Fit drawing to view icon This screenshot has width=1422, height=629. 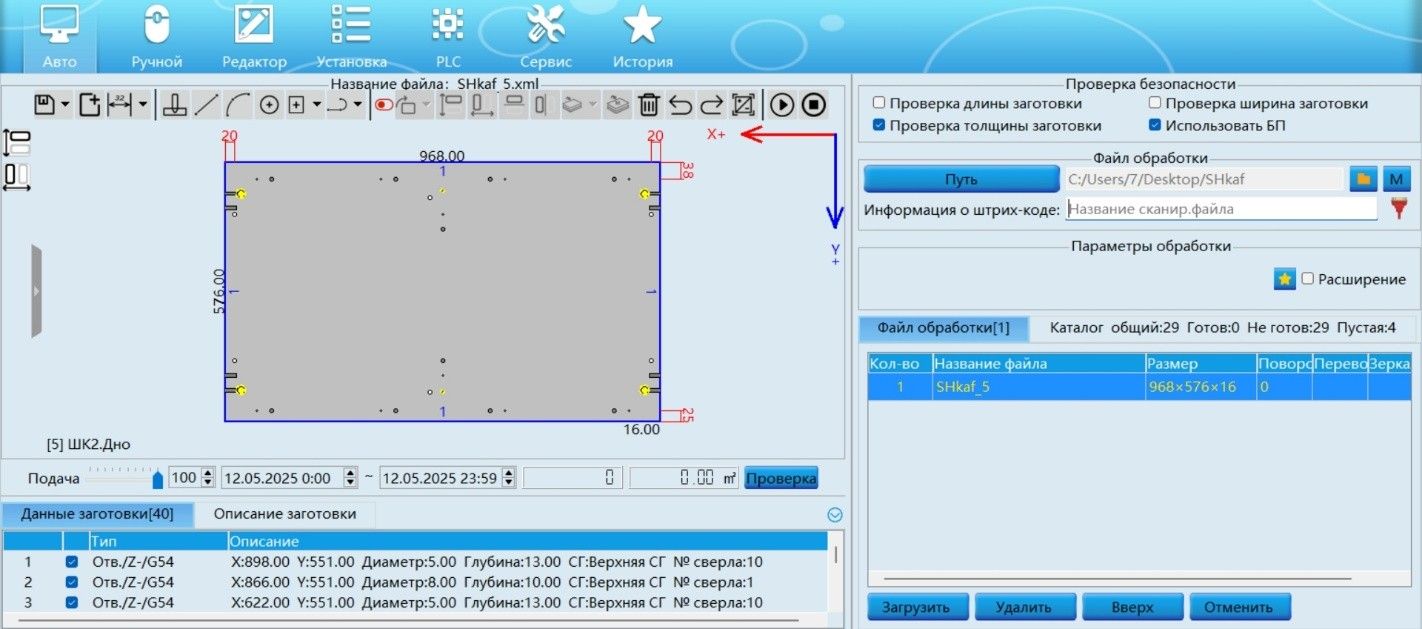[743, 104]
